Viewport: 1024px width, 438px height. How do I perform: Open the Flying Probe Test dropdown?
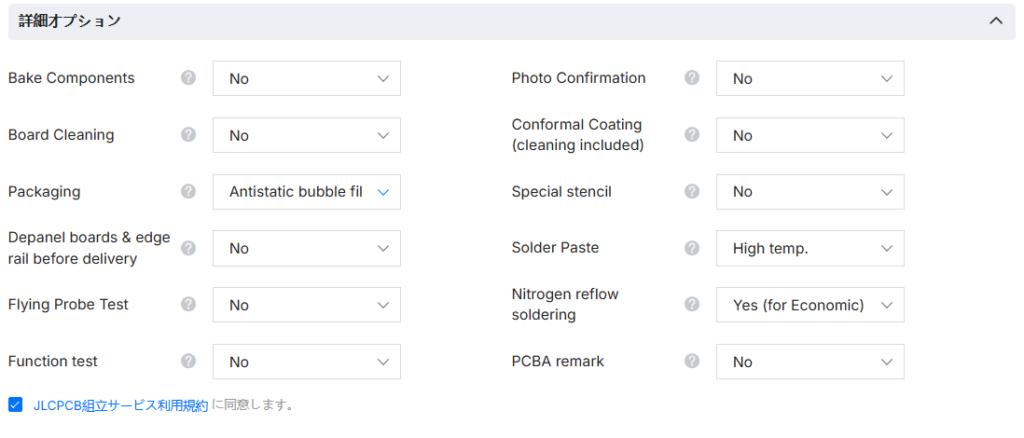[x=306, y=305]
